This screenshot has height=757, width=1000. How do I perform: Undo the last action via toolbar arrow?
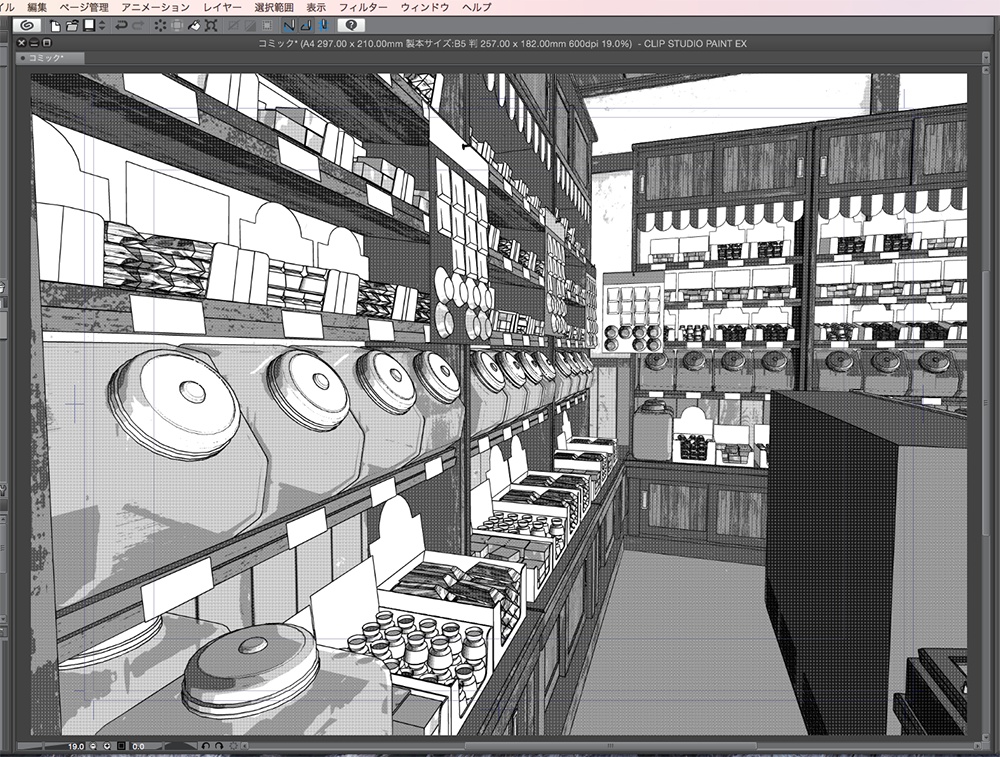[x=120, y=27]
